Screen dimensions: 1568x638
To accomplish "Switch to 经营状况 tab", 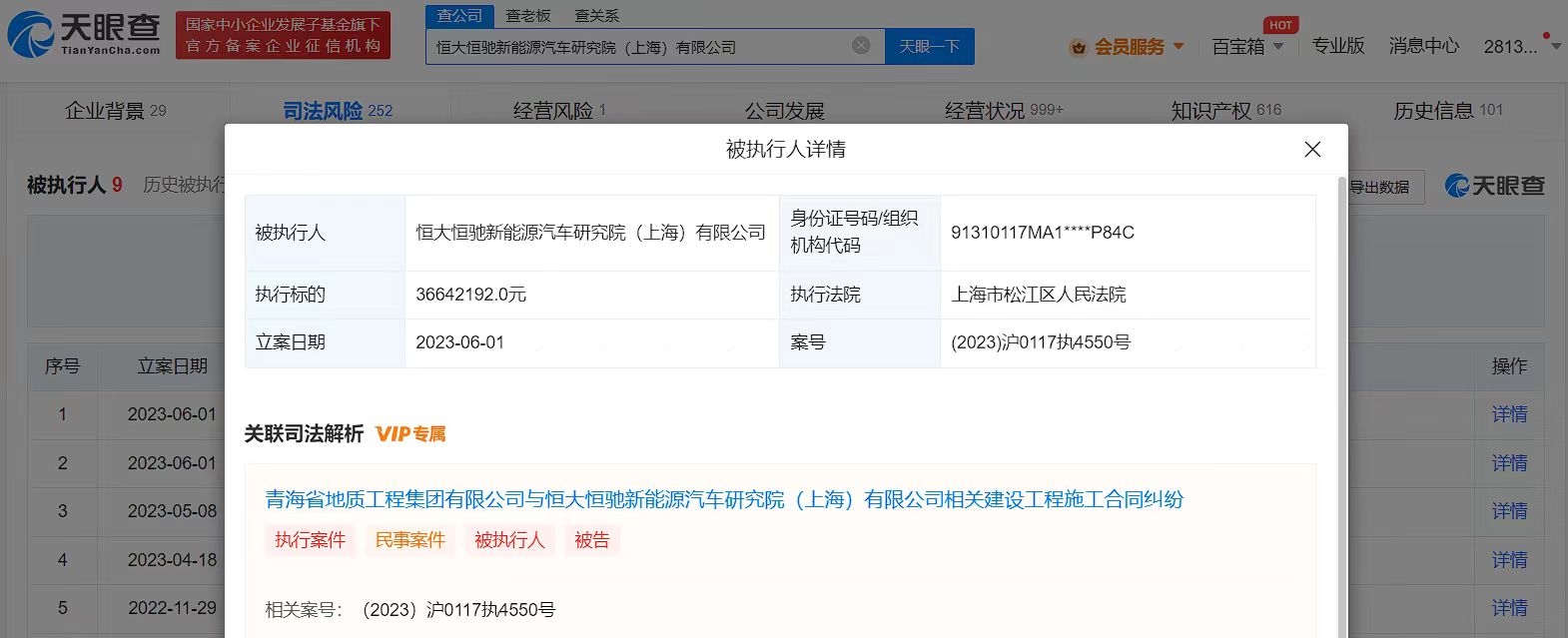I will (1004, 110).
